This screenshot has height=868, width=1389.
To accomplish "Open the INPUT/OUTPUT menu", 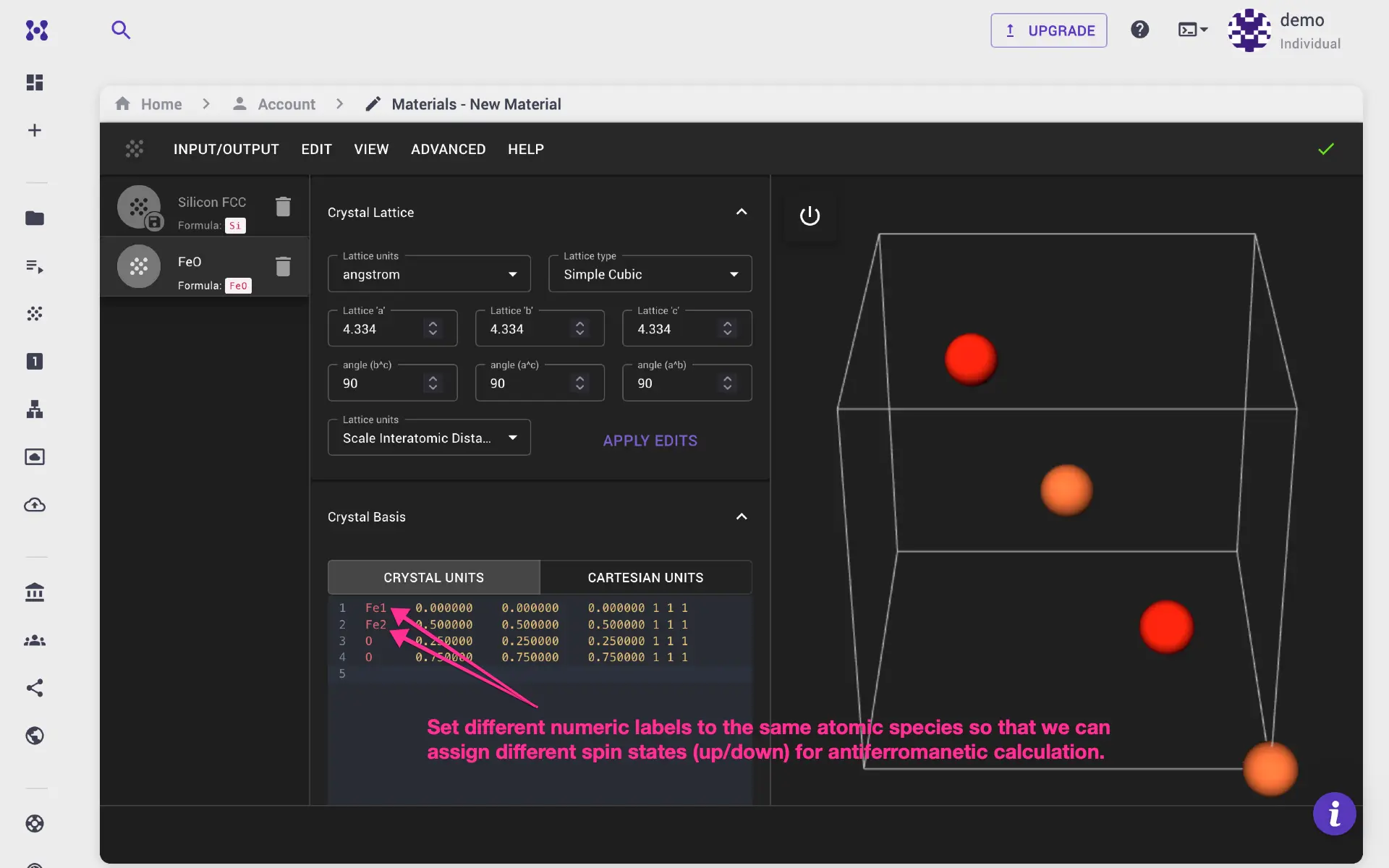I will click(226, 149).
